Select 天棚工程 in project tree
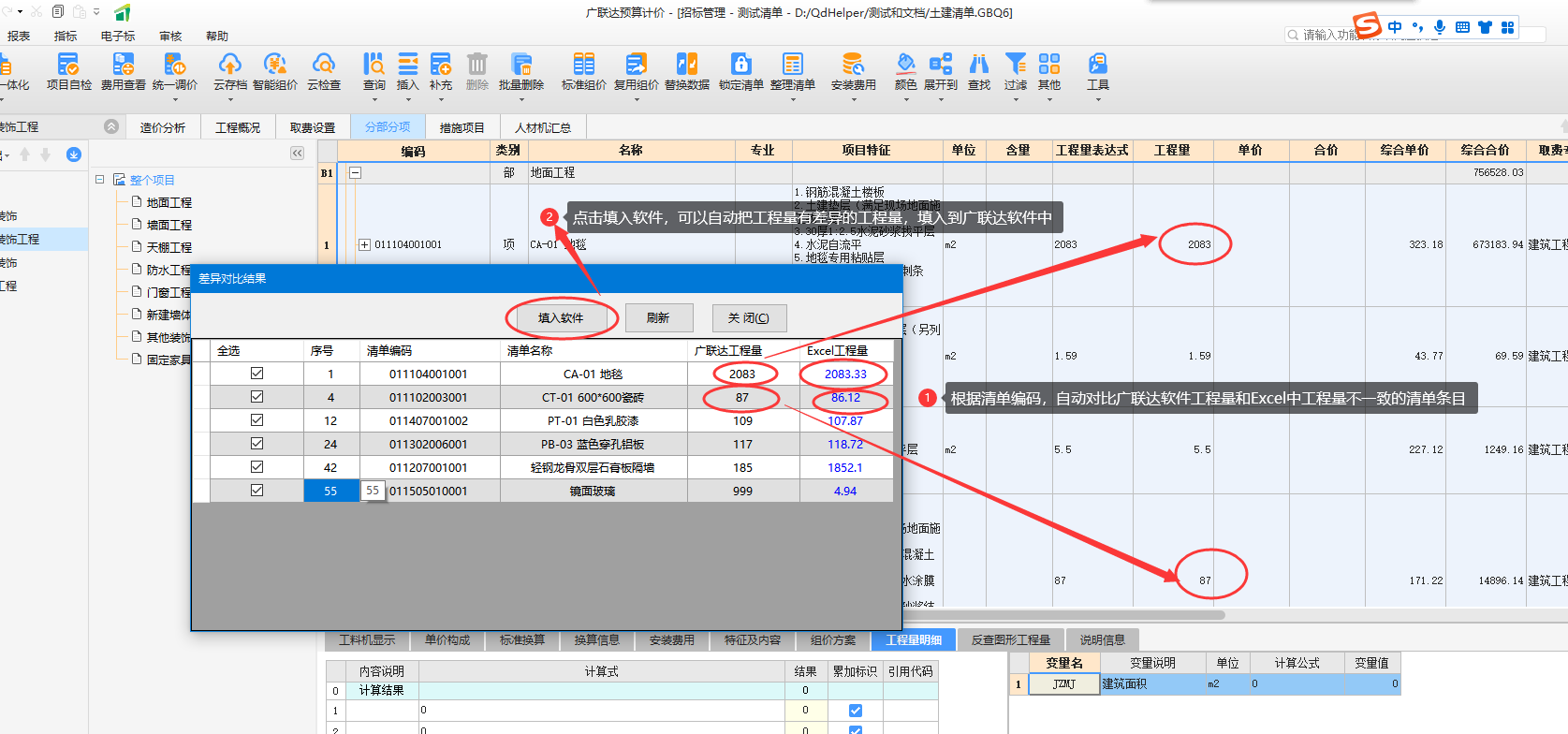The image size is (1568, 734). click(169, 247)
